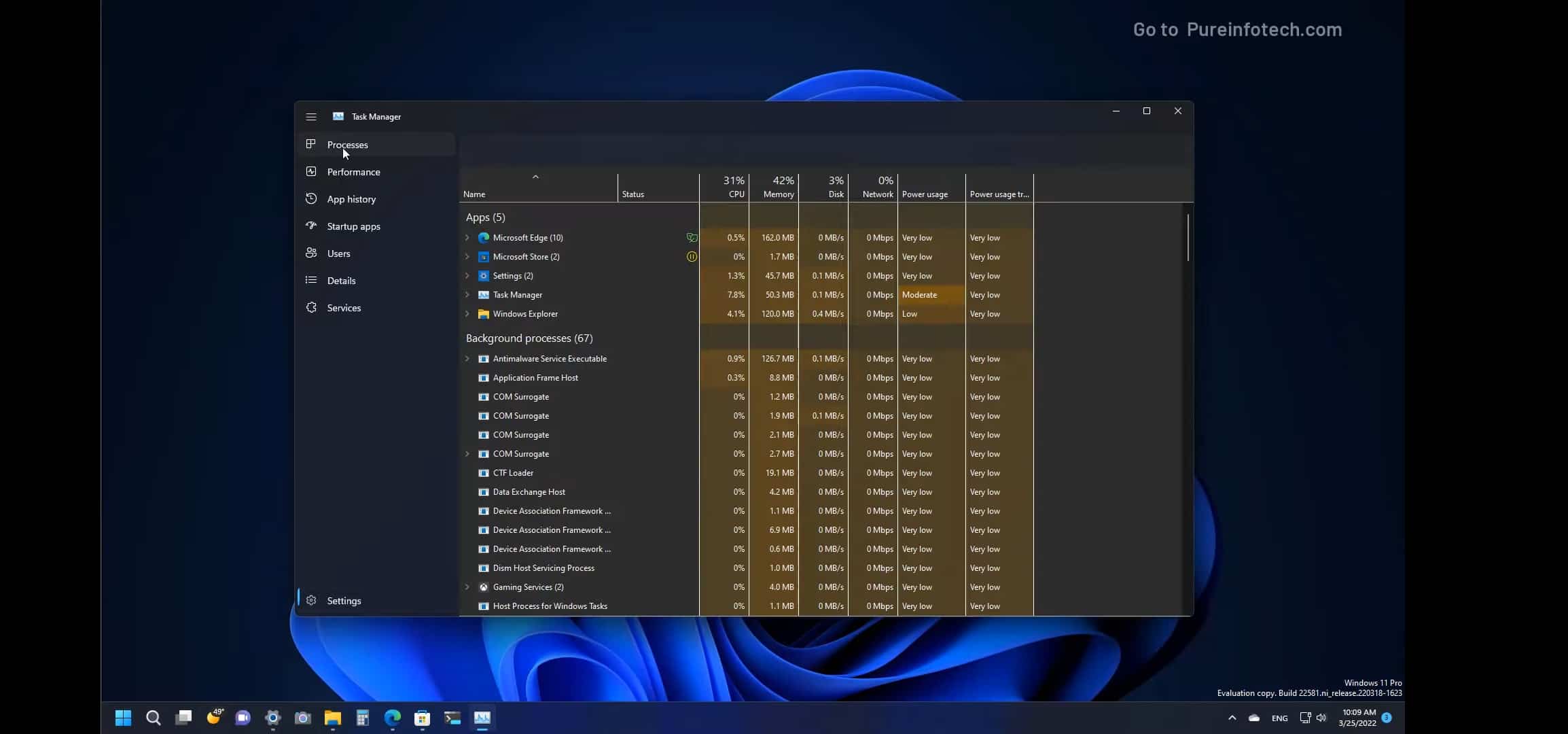Sort processes by CPU usage

724,188
